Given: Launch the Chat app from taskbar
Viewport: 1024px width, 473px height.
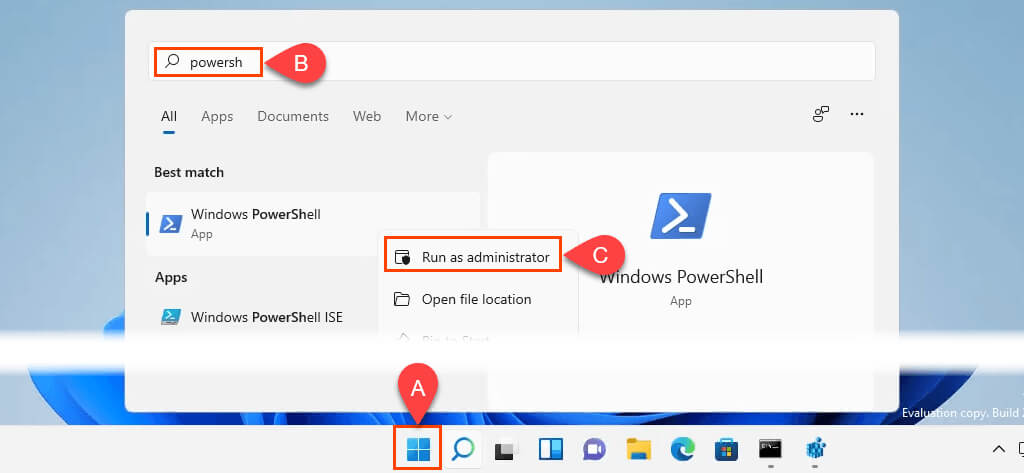Looking at the screenshot, I should (594, 449).
